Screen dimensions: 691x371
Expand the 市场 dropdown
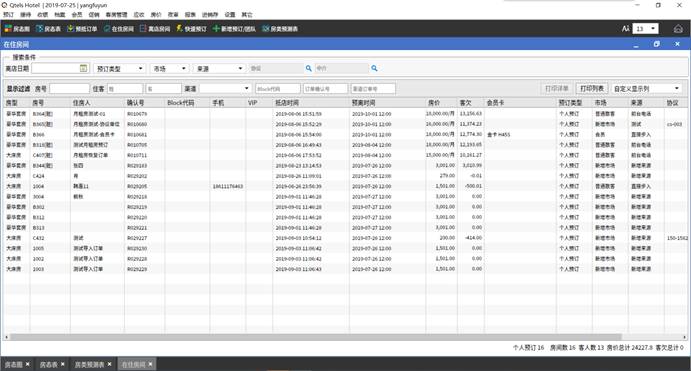(x=184, y=68)
